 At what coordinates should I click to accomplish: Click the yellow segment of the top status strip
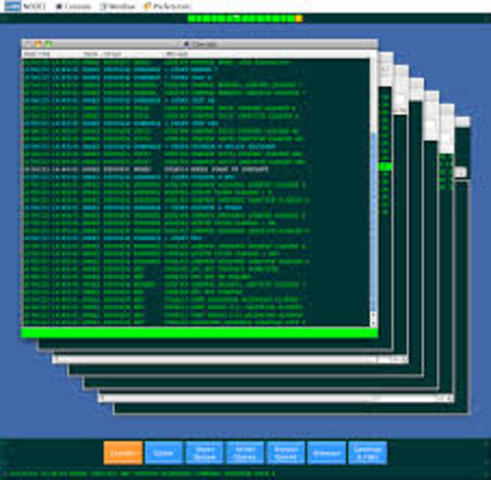299,19
